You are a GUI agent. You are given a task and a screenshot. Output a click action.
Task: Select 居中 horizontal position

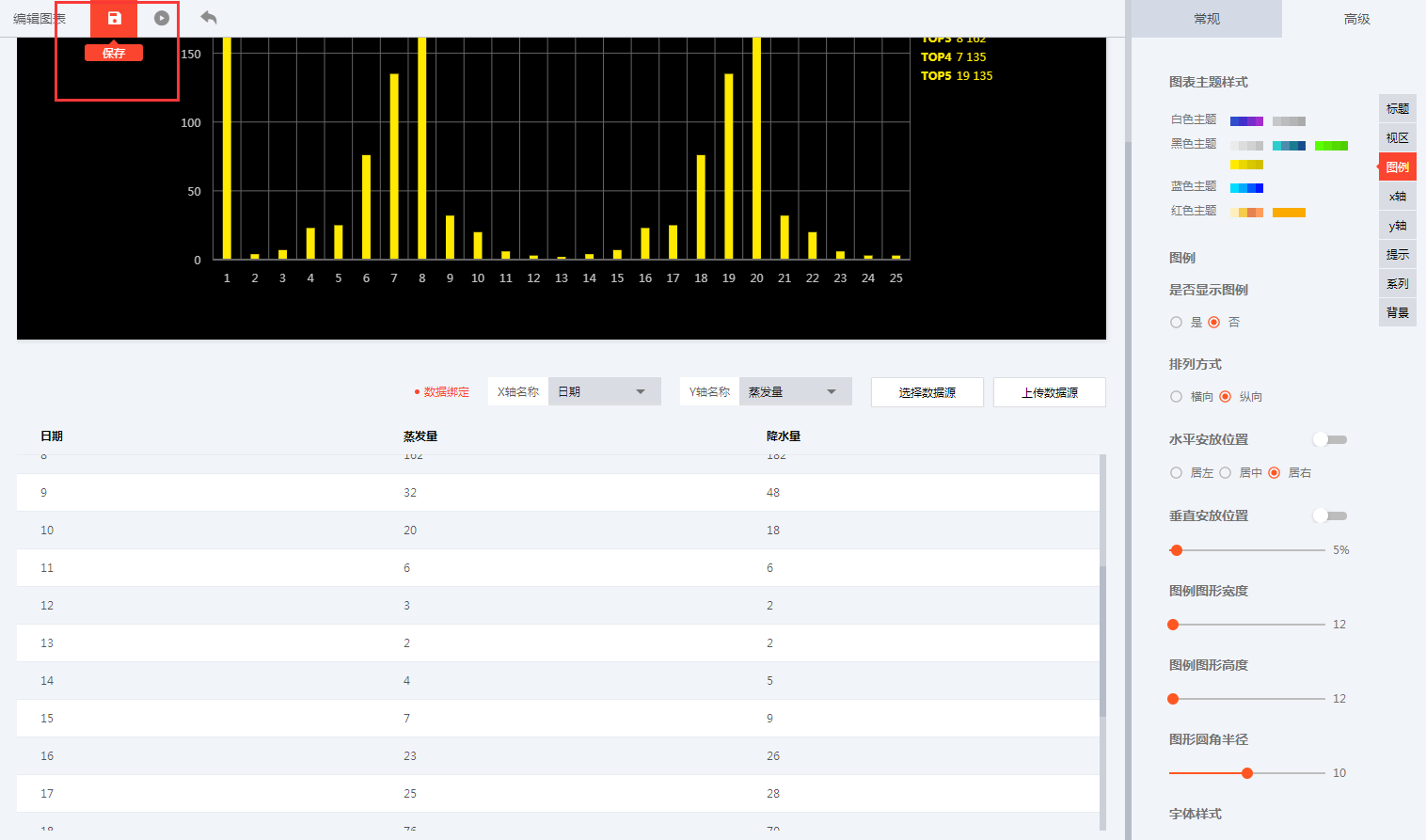pyautogui.click(x=1225, y=473)
